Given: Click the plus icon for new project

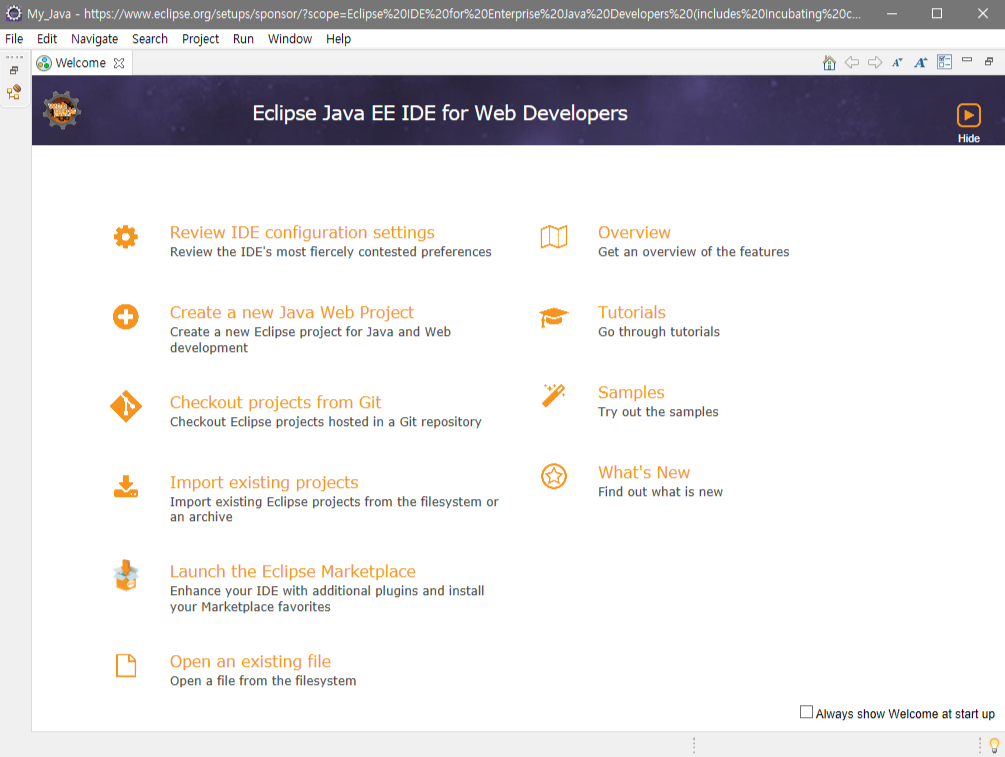Looking at the screenshot, I should pos(126,317).
